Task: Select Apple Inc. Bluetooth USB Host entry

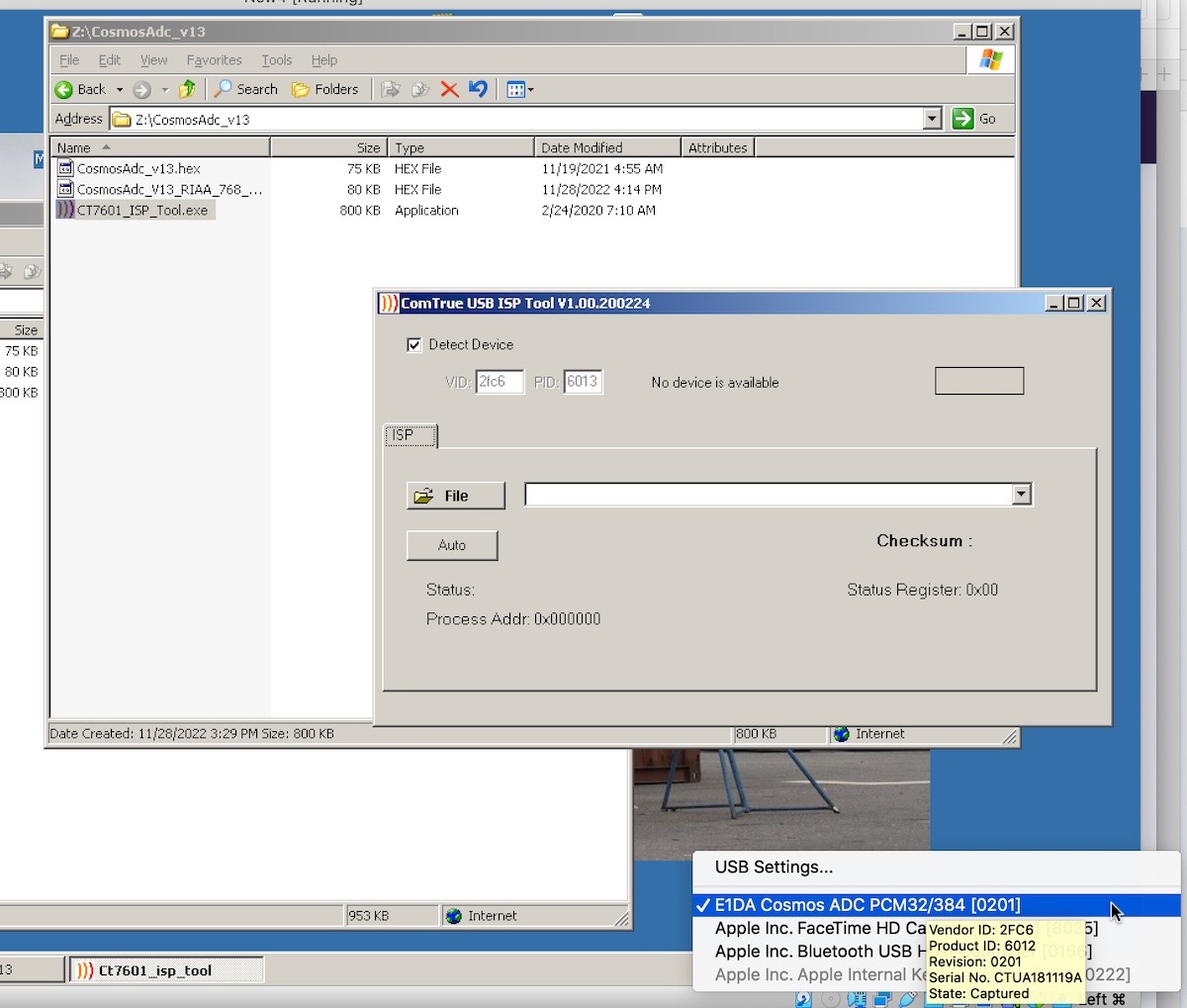Action: pos(820,952)
